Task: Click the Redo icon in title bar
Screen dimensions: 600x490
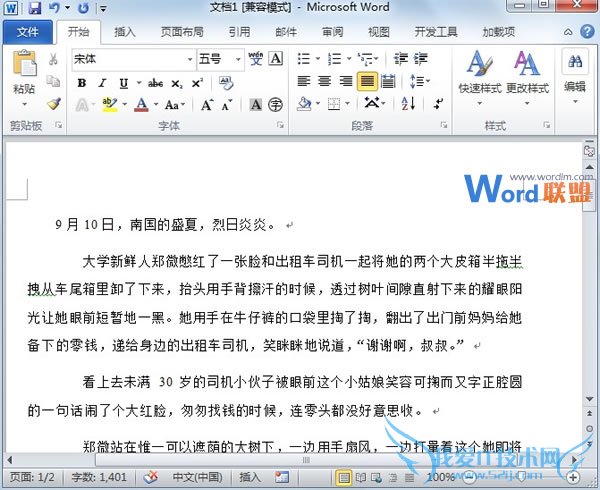Action: coord(83,7)
